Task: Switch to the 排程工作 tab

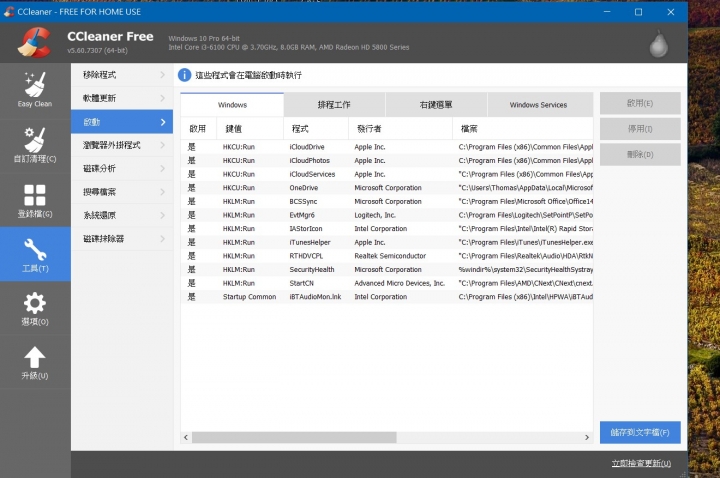Action: tap(334, 105)
